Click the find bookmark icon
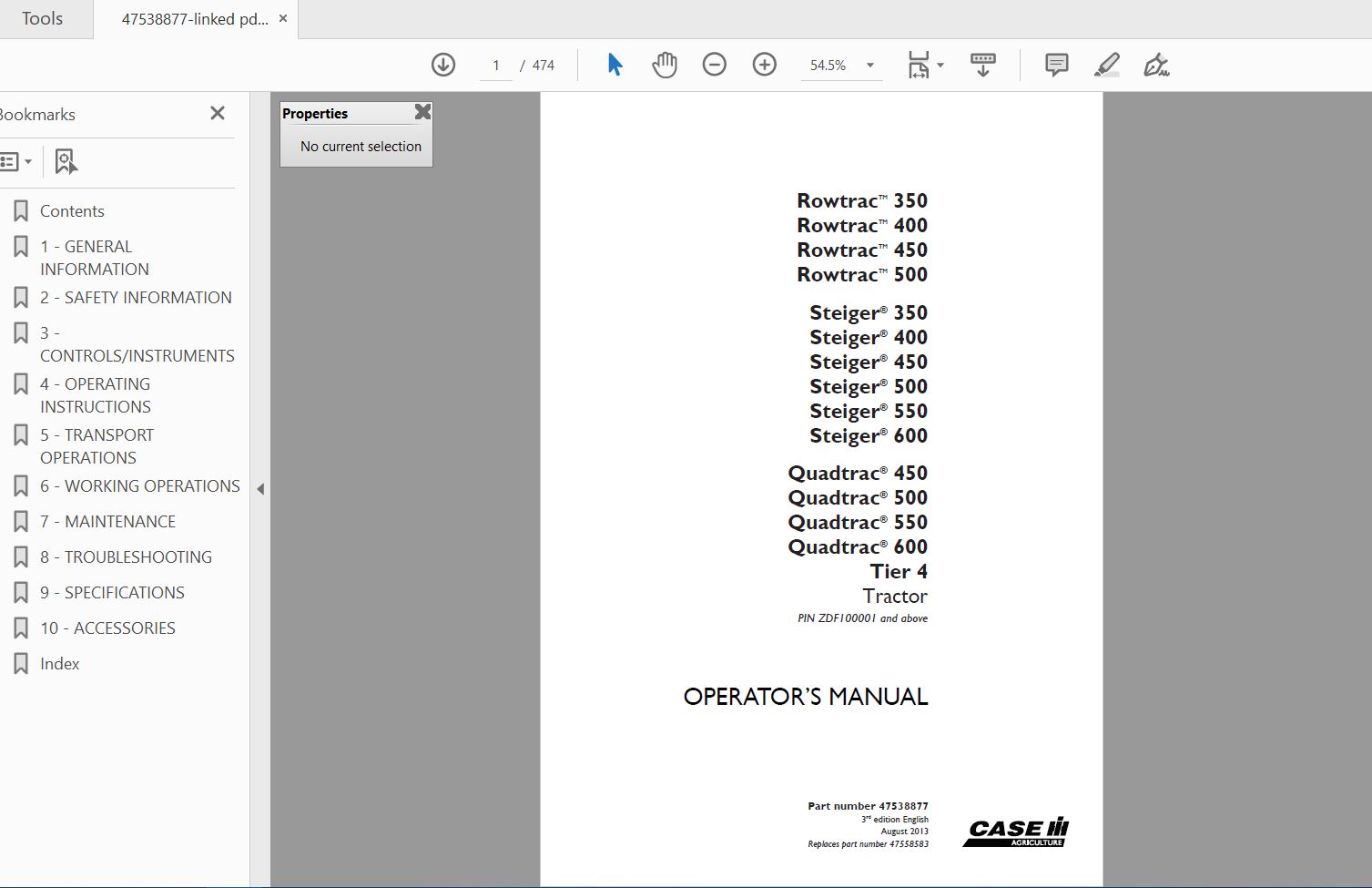This screenshot has height=888, width=1372. coord(66,162)
